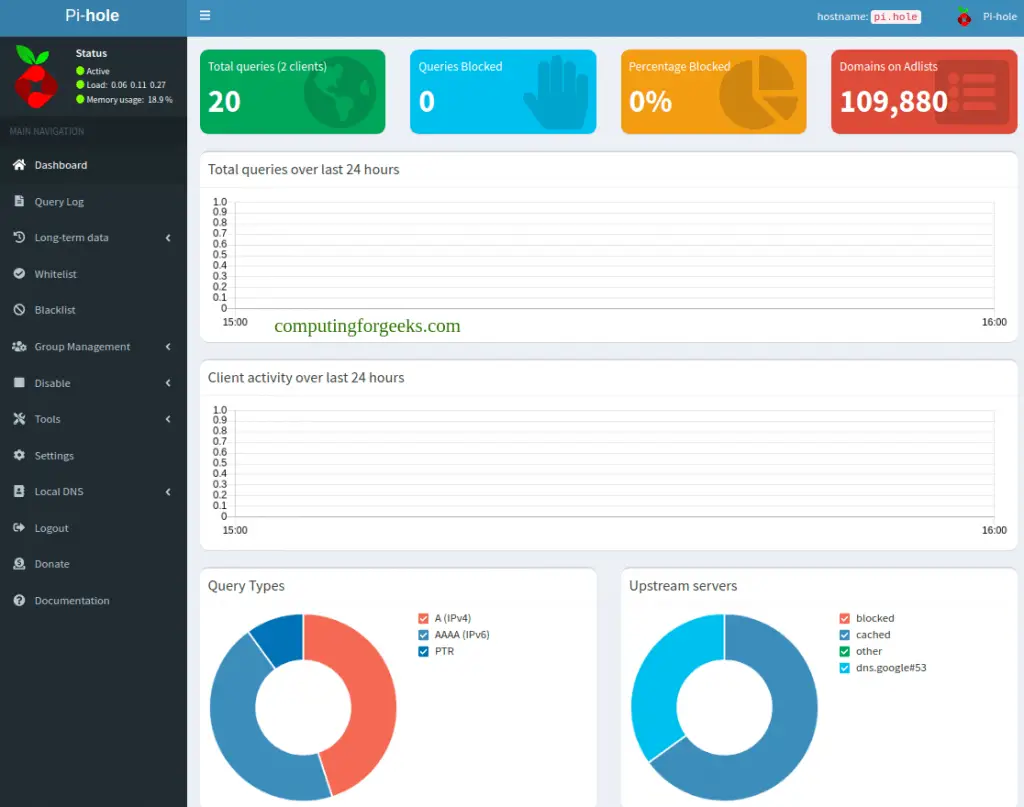Screen dimensions: 1024x807
Task: Click the Documentation question mark icon
Action: pos(20,600)
